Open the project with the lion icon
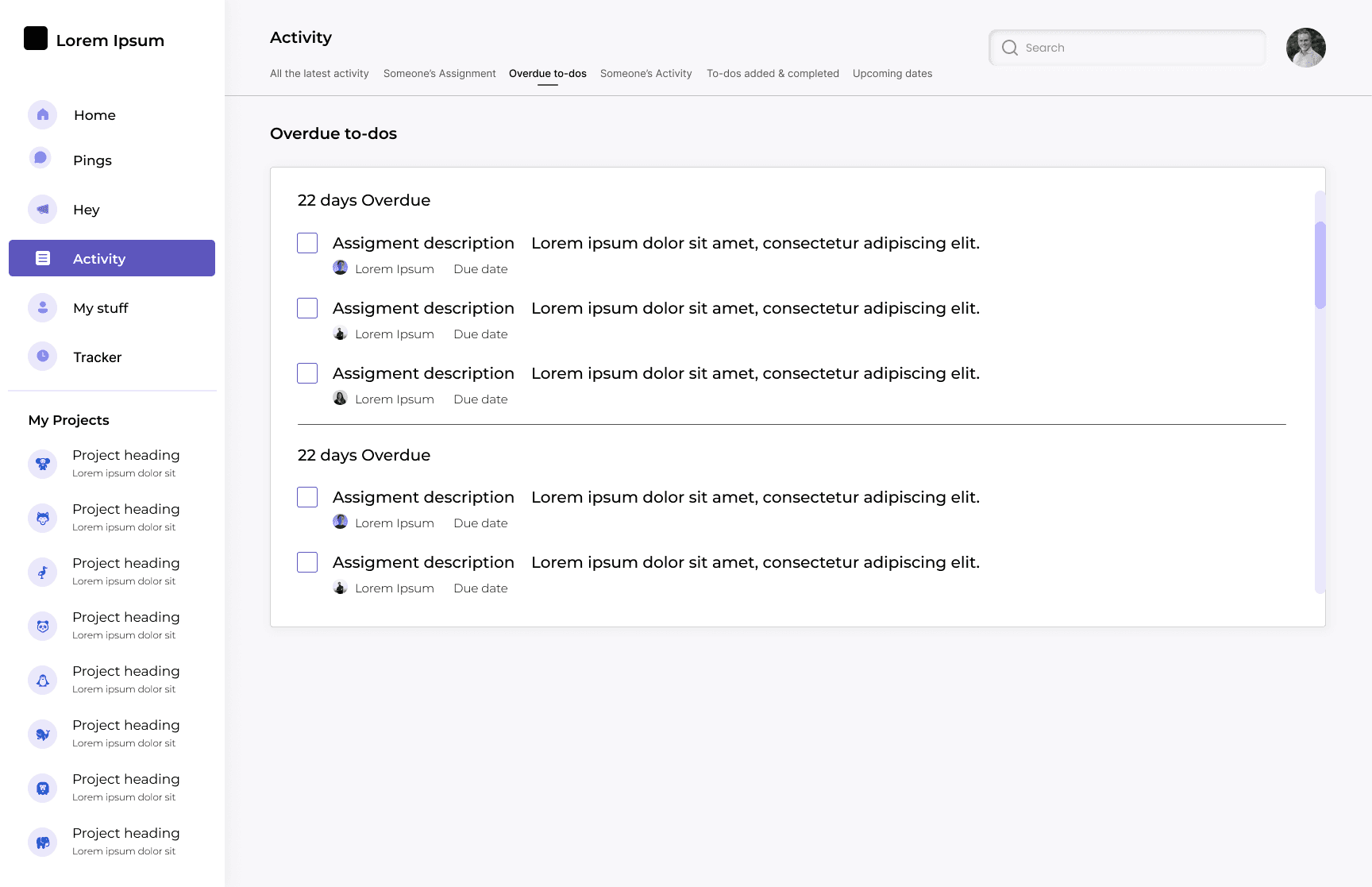The image size is (1372, 887). point(43,788)
